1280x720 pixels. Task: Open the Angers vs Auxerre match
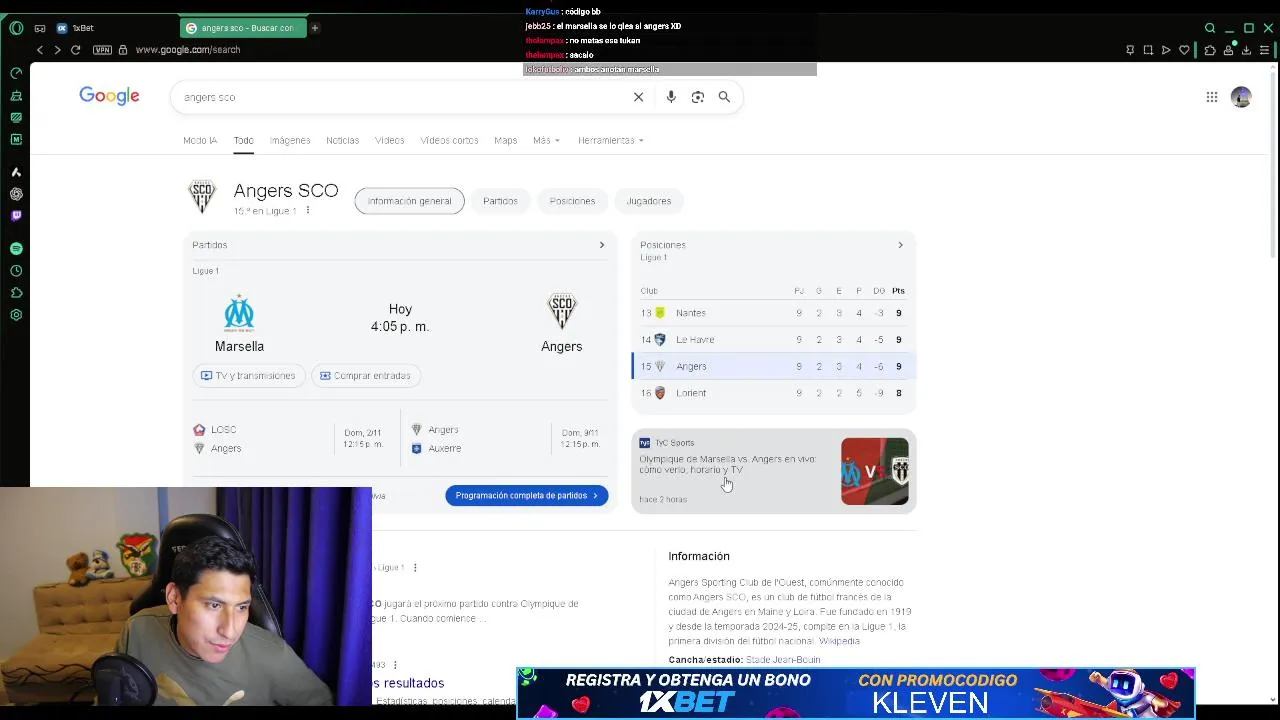click(x=507, y=439)
